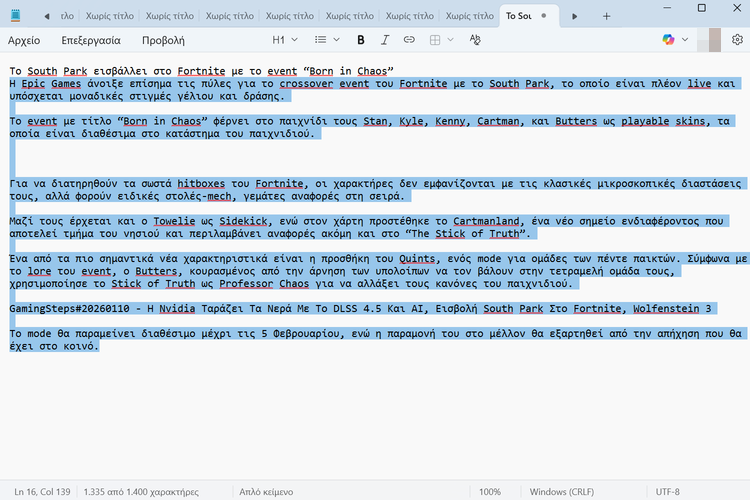Expand the H1 heading style dropdown
Image resolution: width=750 pixels, height=500 pixels.
(x=285, y=40)
